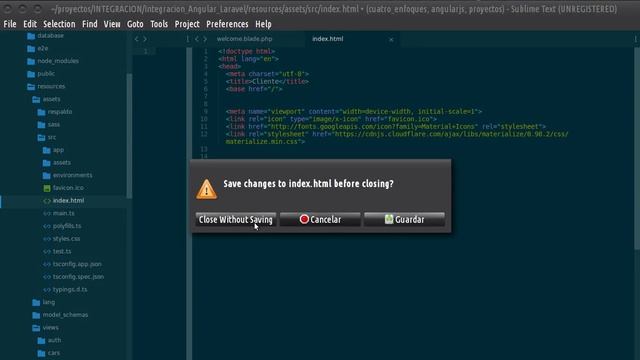Click the respaldo folder icon
The height and width of the screenshot is (360, 640).
(x=42, y=112)
